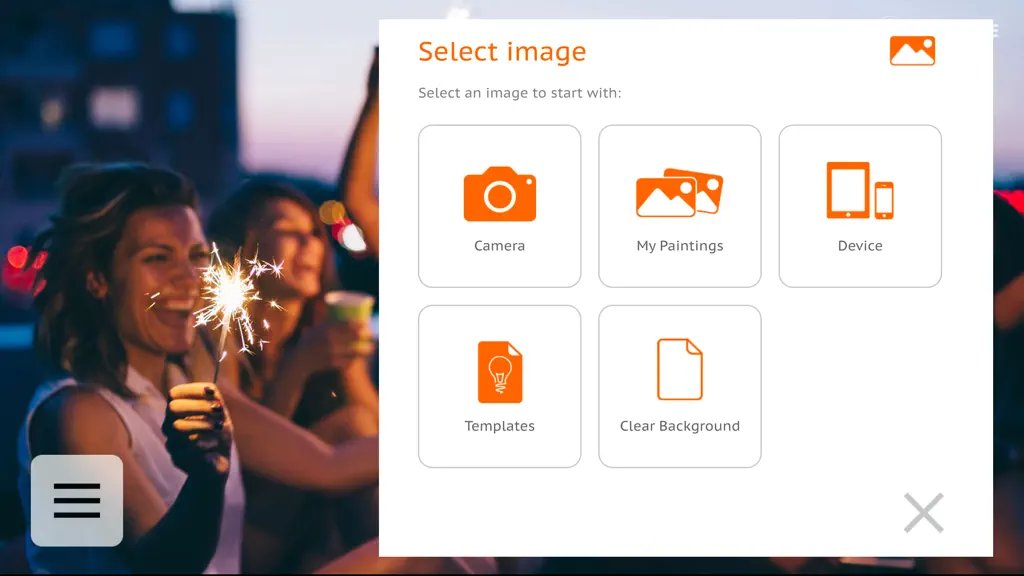Select the Clear Background option

(x=680, y=387)
